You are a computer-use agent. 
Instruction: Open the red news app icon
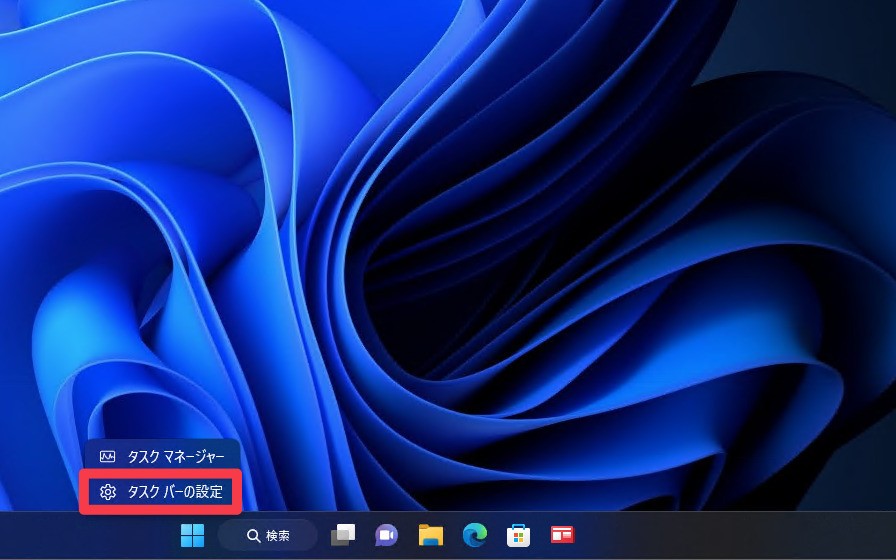[x=562, y=535]
